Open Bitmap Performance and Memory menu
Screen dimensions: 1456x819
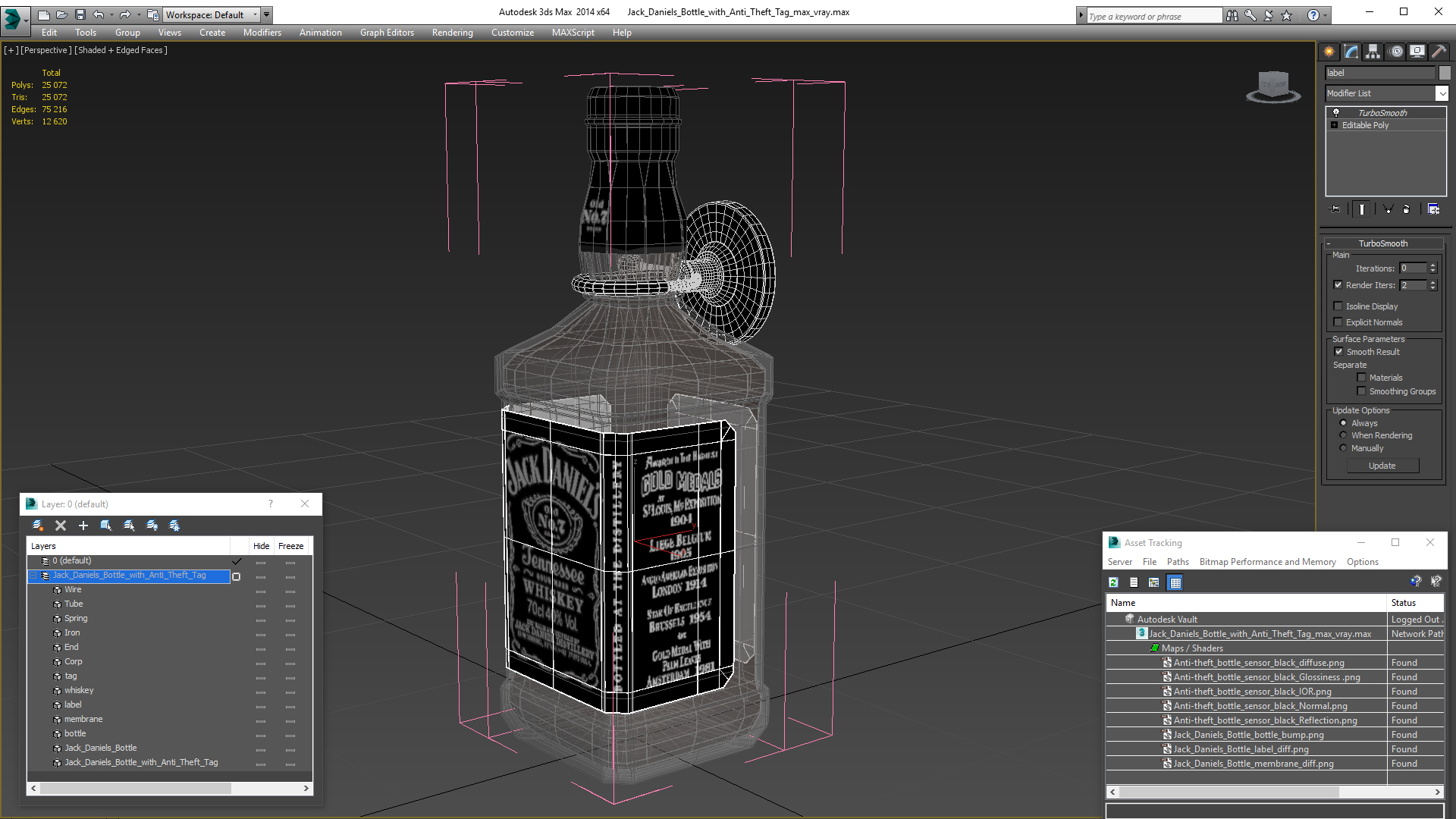point(1268,562)
